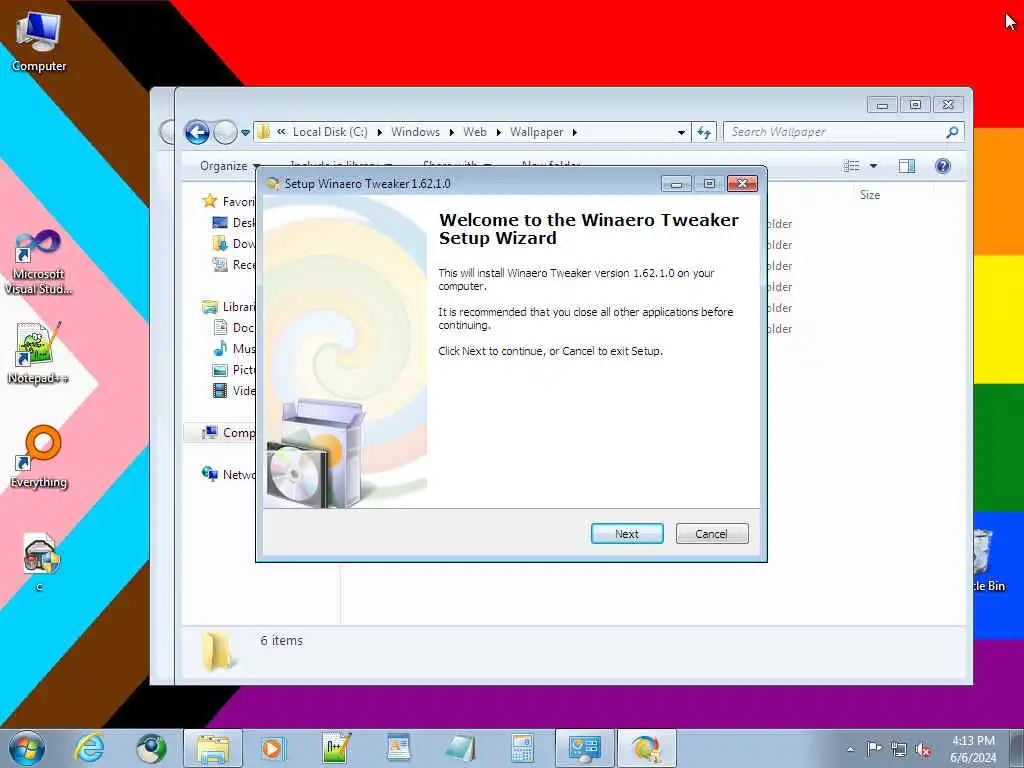Refresh the Wallpaper folder view
Screen dimensions: 1024x768
(x=704, y=133)
